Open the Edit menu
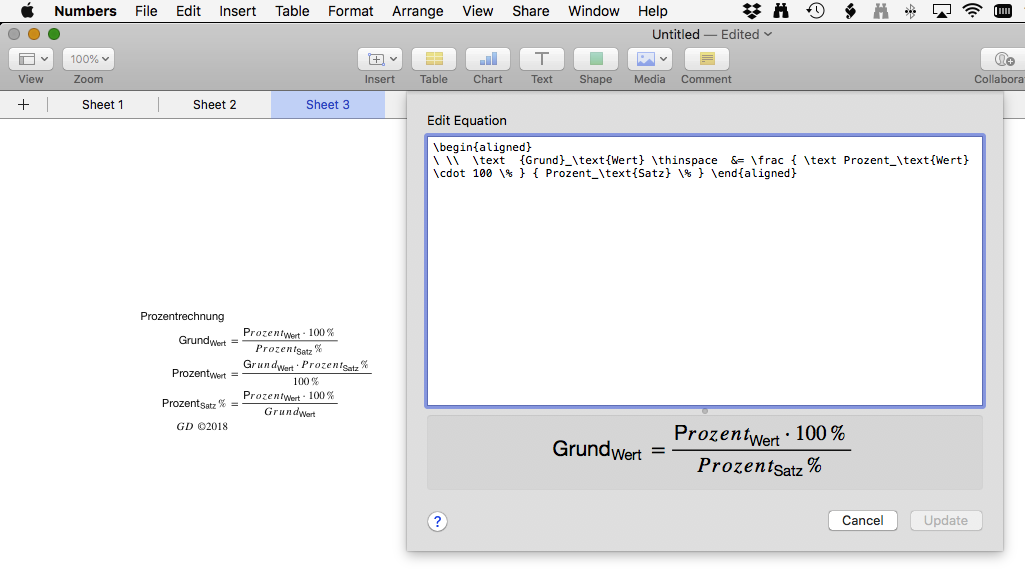 pos(188,11)
